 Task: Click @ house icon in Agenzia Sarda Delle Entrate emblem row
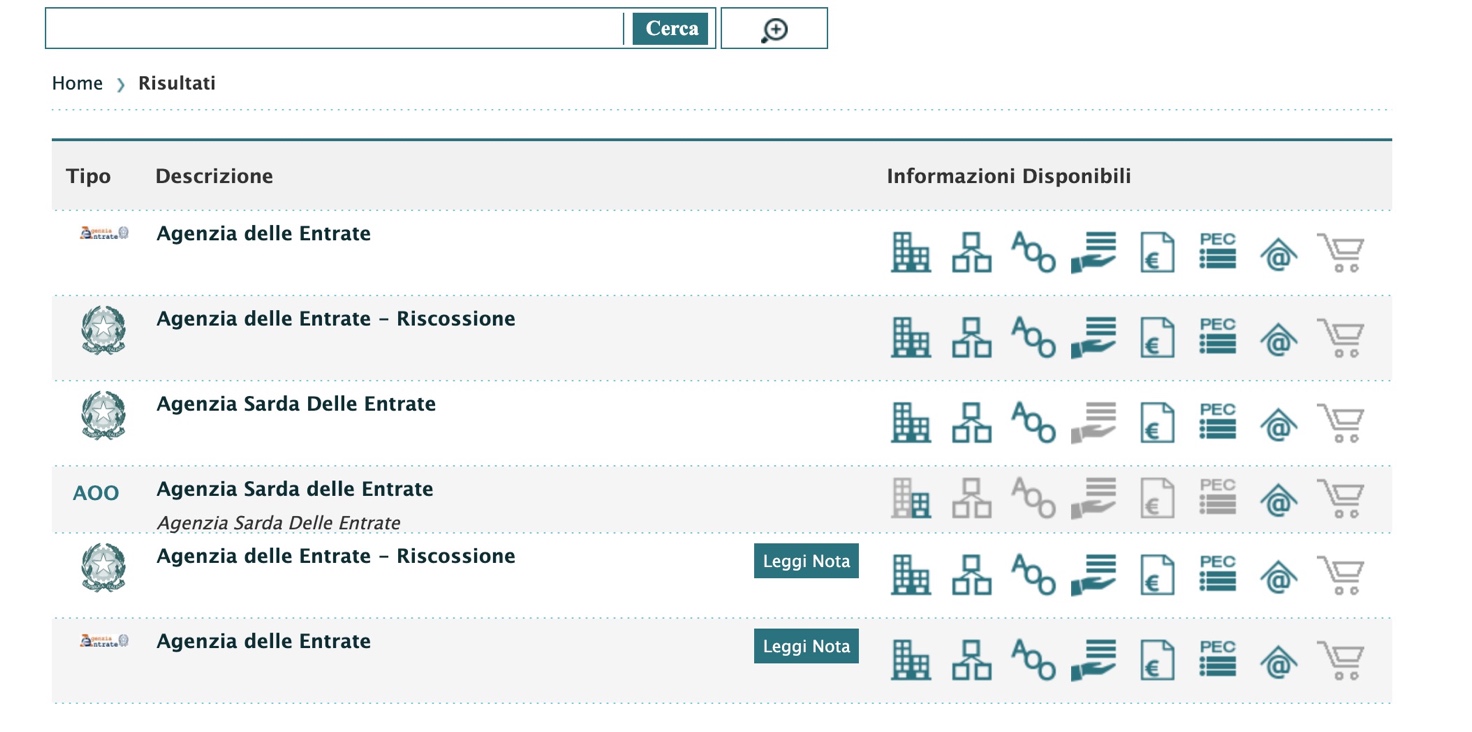(x=1279, y=423)
